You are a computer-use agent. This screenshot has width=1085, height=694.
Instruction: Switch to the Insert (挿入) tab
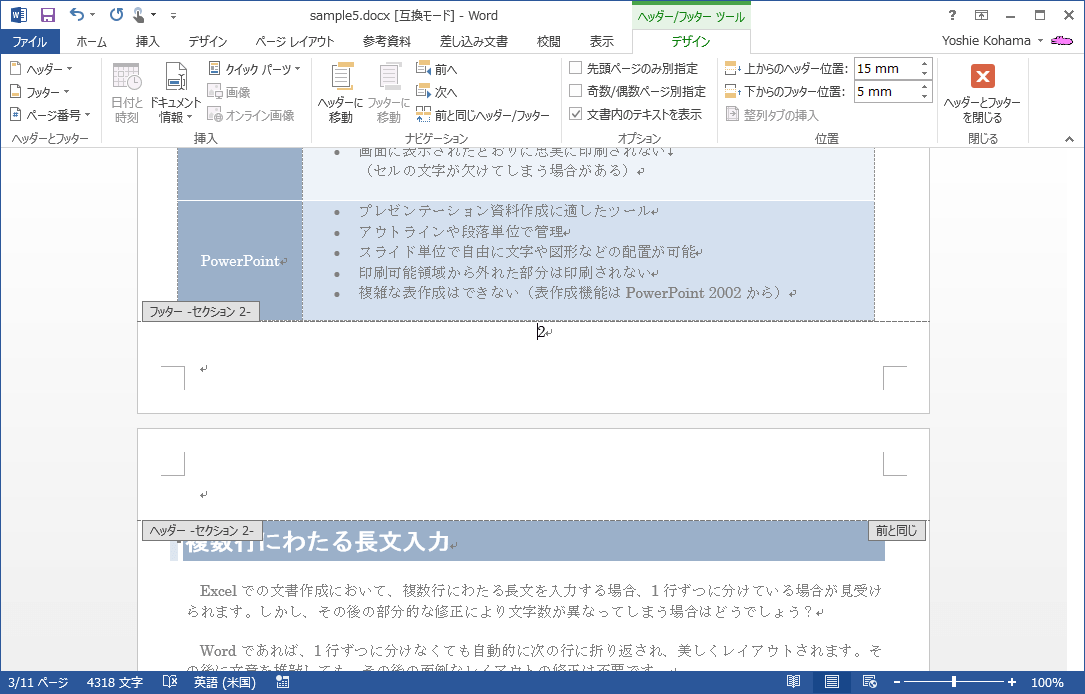tap(147, 42)
